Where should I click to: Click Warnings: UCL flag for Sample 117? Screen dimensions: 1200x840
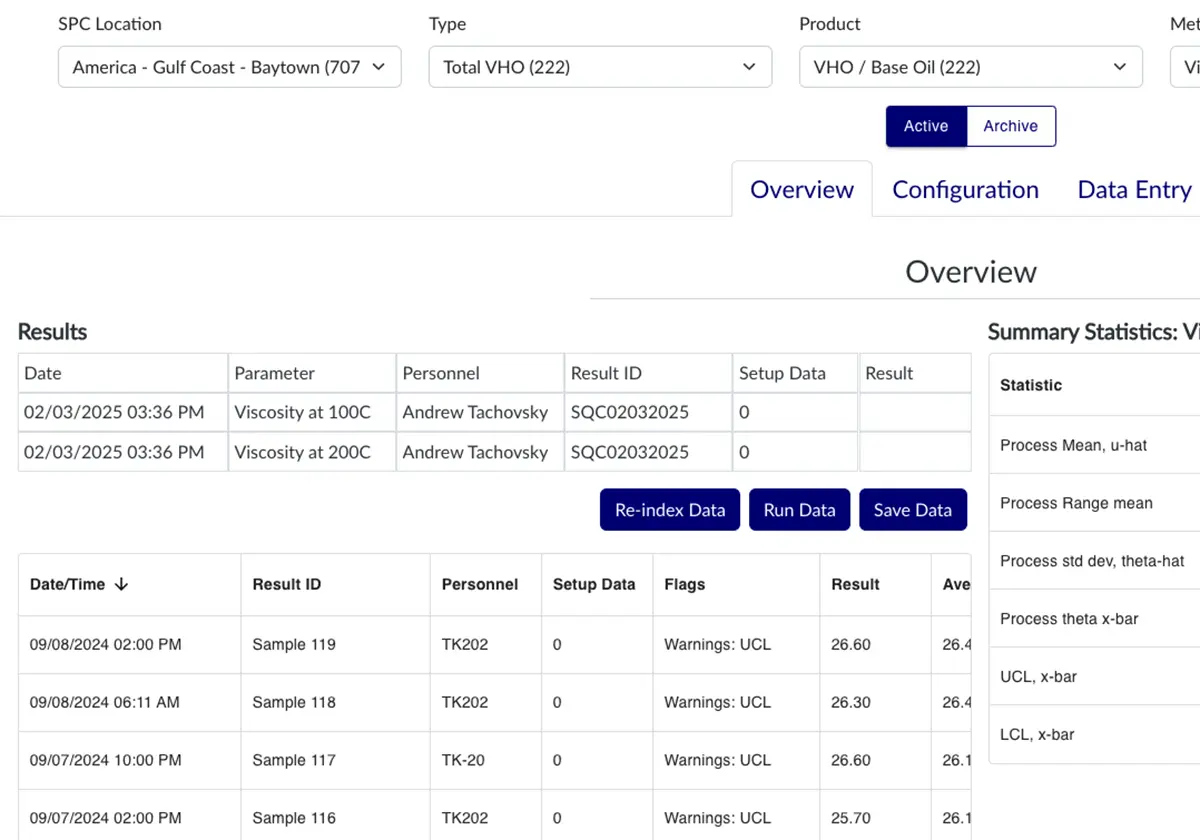(718, 761)
